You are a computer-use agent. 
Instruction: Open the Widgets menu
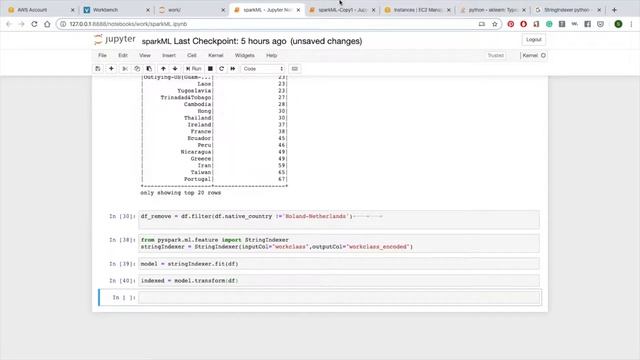[244, 56]
